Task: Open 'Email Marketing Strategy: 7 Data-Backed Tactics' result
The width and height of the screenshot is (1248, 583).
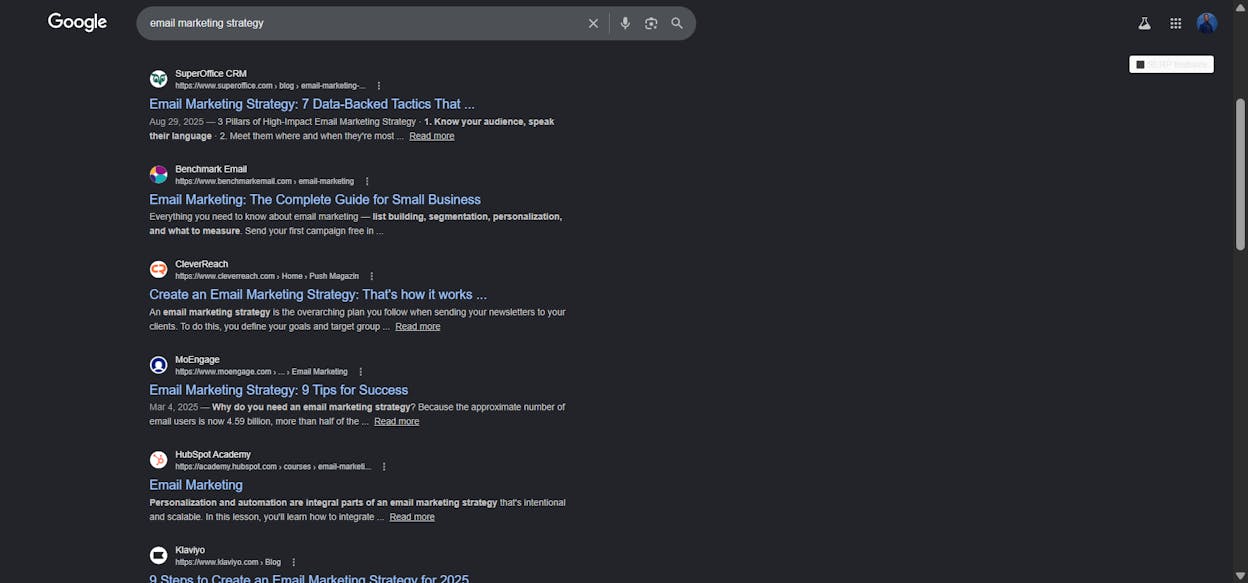Action: coord(312,104)
